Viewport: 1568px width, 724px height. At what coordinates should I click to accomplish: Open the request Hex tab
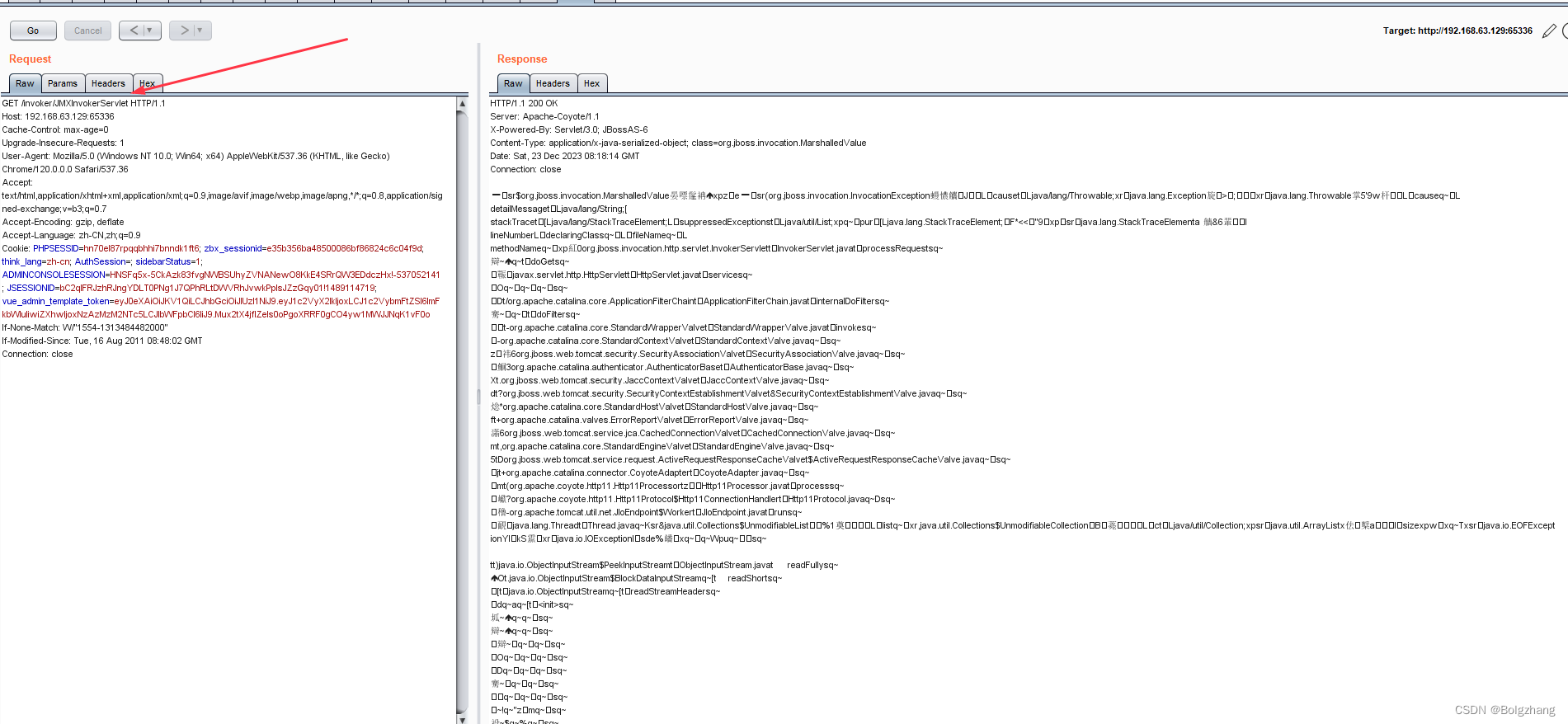point(148,83)
